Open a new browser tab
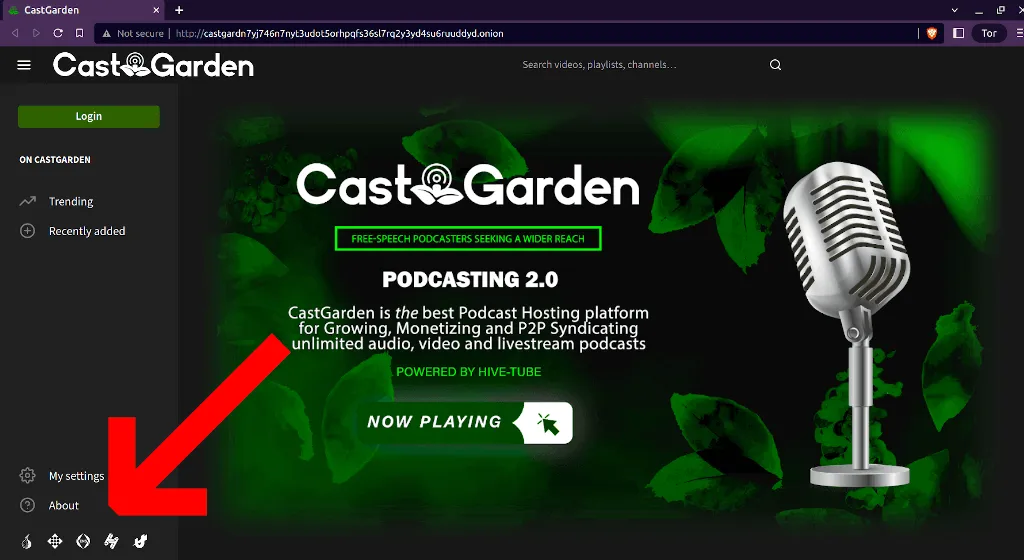The width and height of the screenshot is (1024, 560). (179, 10)
